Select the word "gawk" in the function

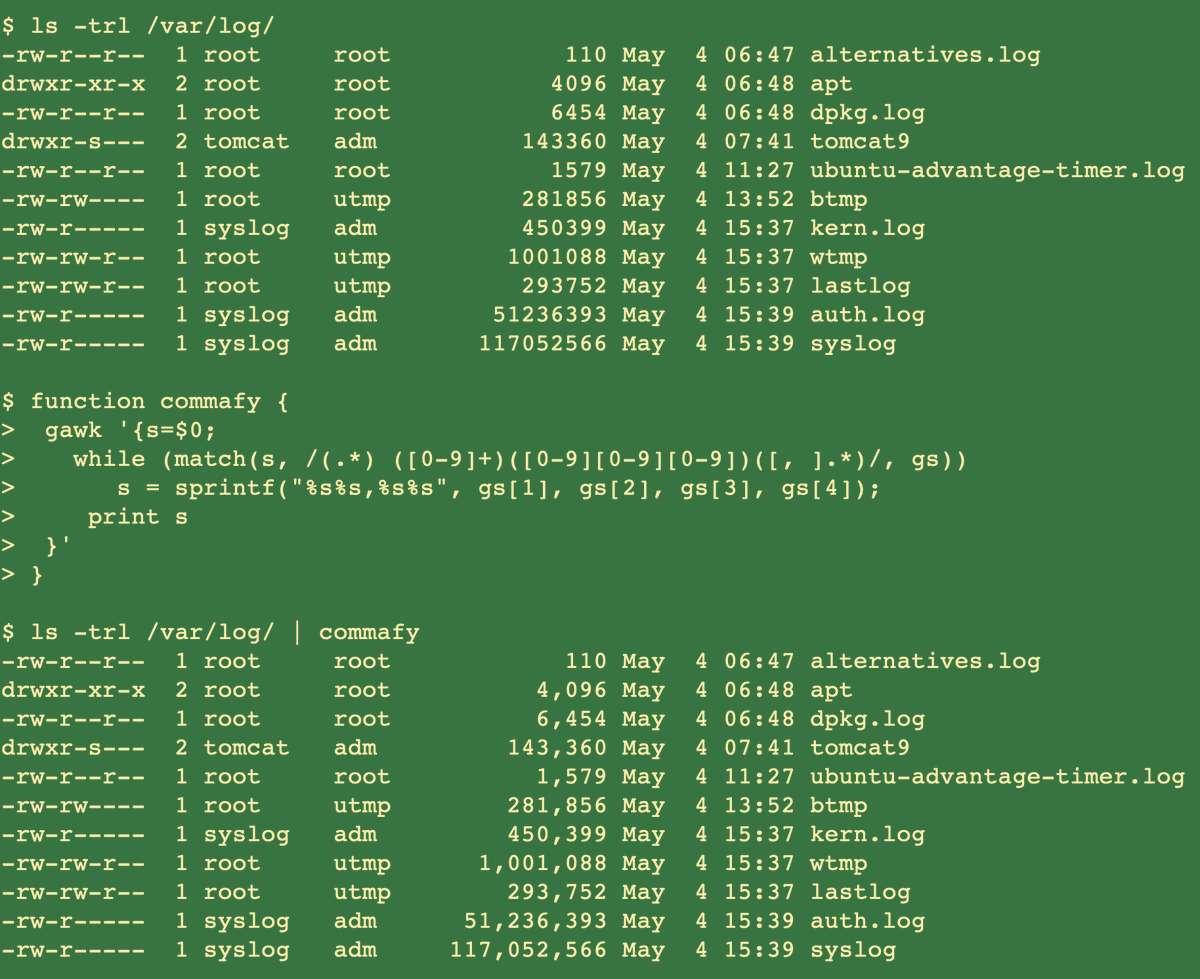point(73,430)
